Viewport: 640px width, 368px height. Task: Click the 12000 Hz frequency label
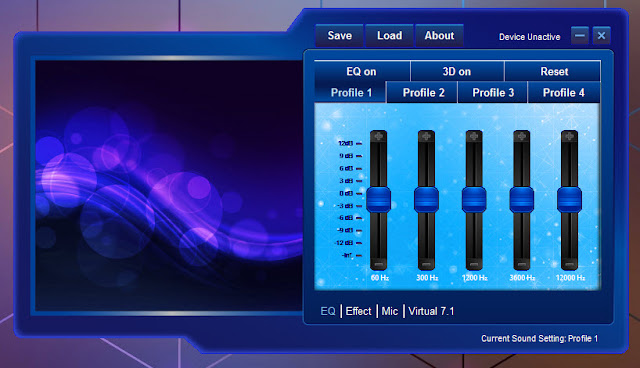pos(570,278)
